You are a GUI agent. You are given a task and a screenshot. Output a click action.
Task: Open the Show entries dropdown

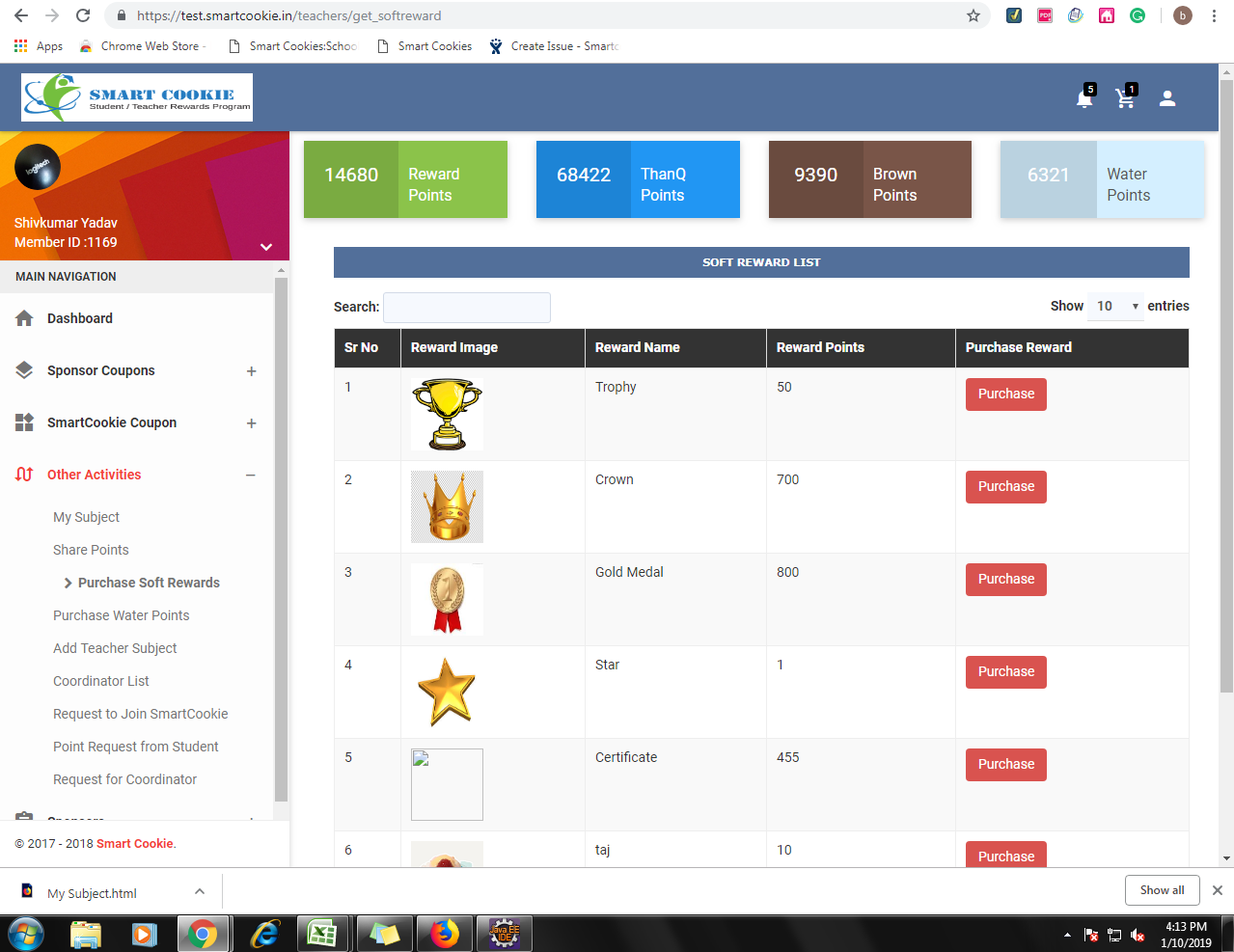click(1116, 307)
